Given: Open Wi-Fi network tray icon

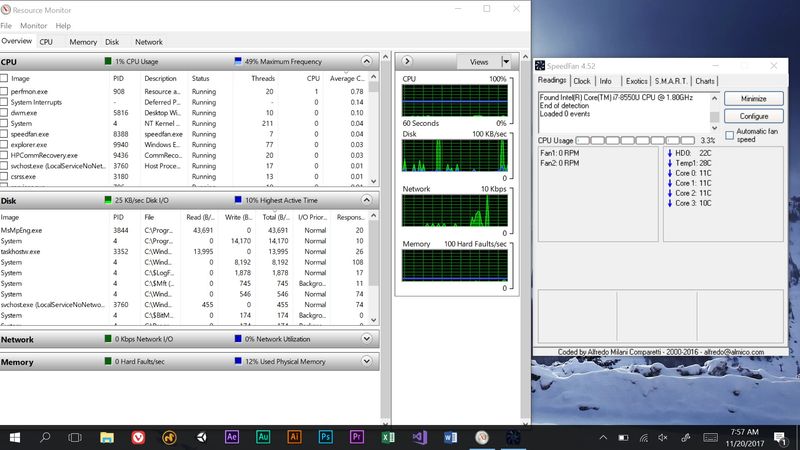Looking at the screenshot, I should (644, 437).
